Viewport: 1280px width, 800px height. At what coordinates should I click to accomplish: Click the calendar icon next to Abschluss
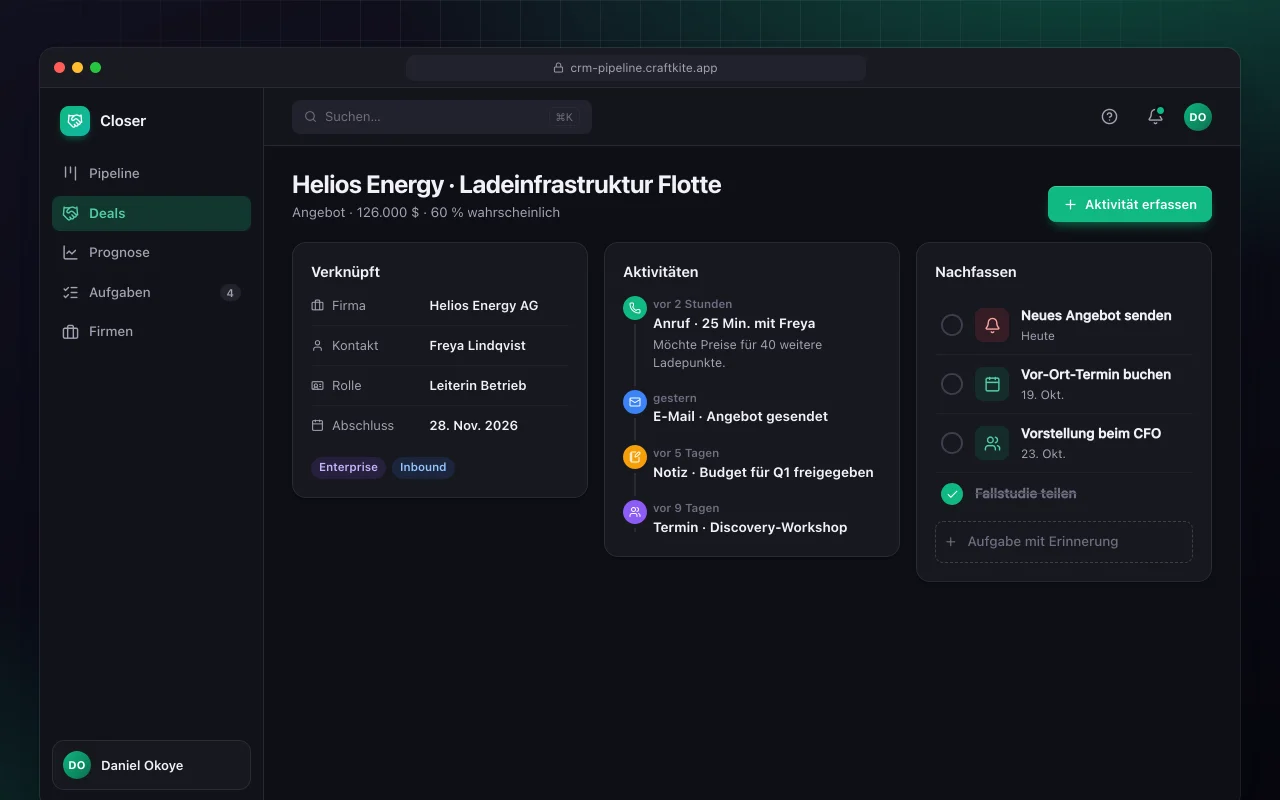pyautogui.click(x=318, y=426)
